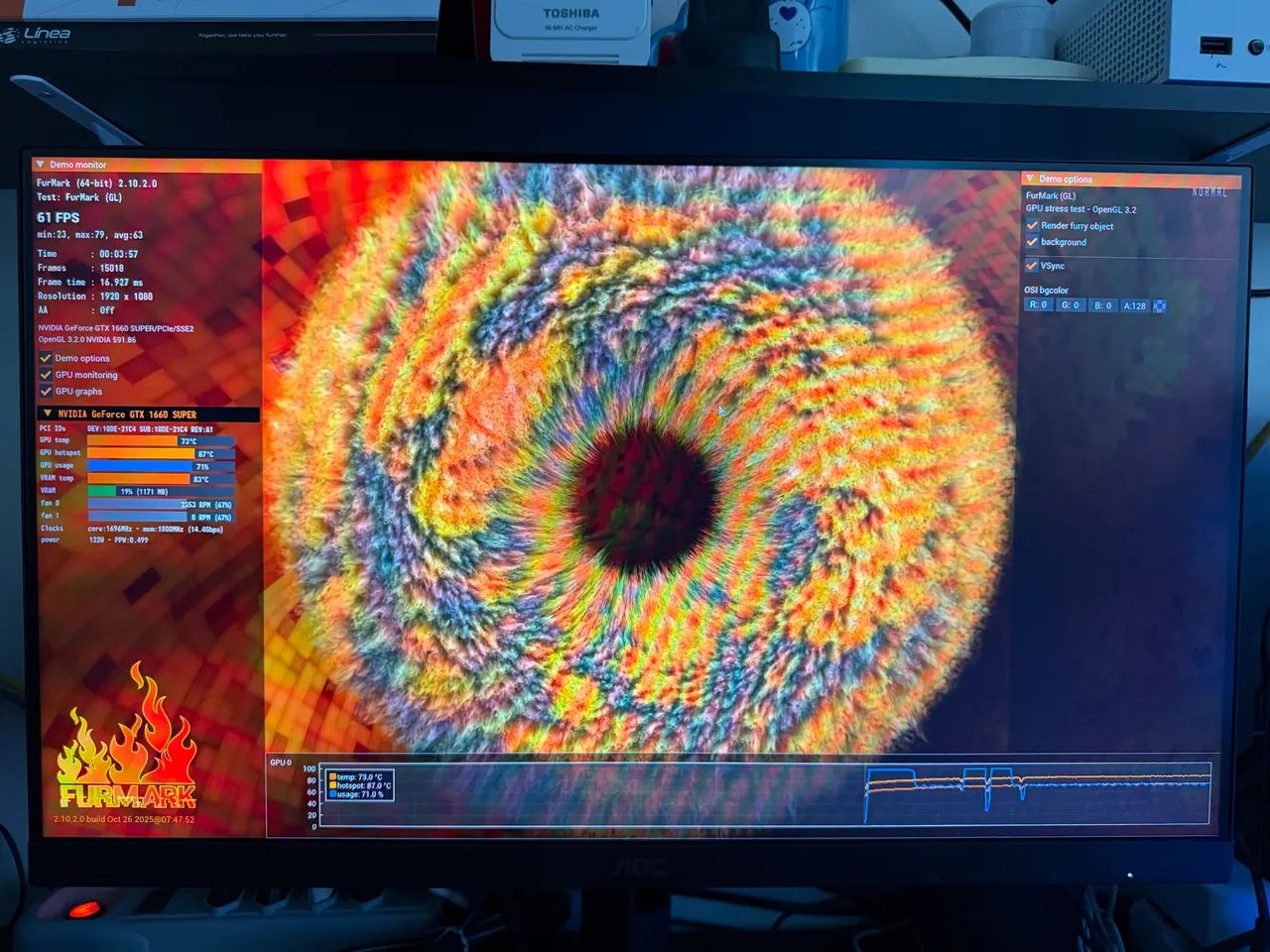This screenshot has width=1270, height=952.
Task: Click the VRAM temp bar
Action: 161,479
